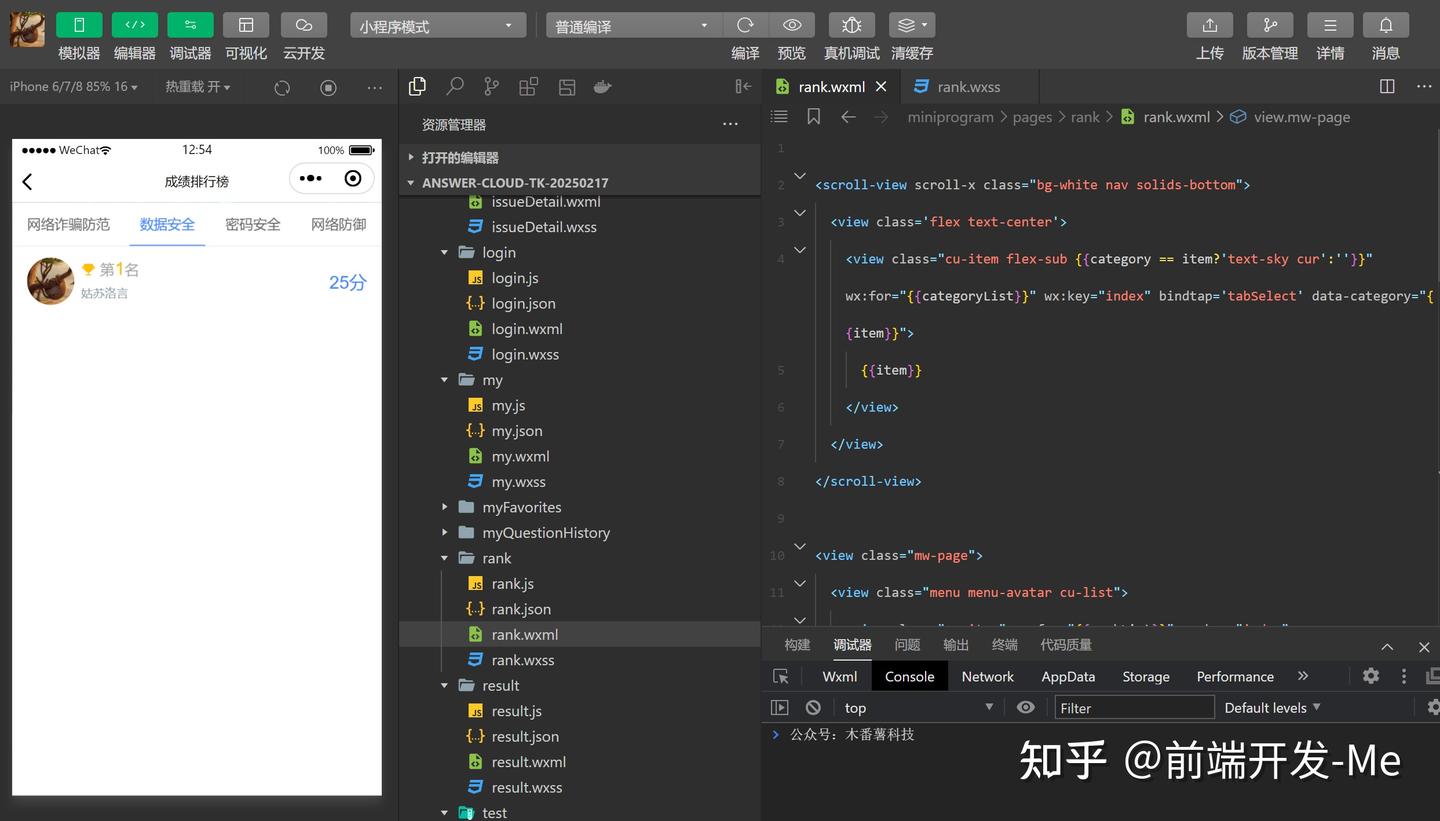Open the Network devtools tab
The width and height of the screenshot is (1440, 821).
[988, 677]
